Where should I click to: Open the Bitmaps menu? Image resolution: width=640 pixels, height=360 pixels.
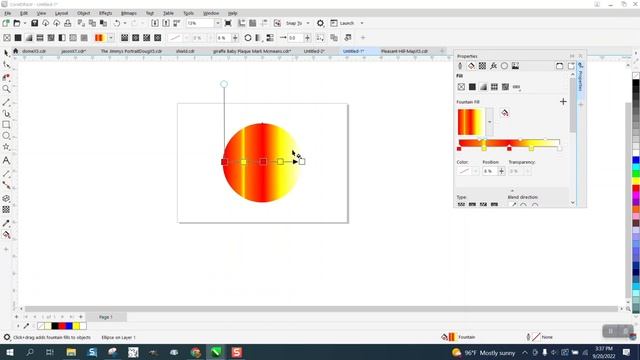[x=129, y=13]
